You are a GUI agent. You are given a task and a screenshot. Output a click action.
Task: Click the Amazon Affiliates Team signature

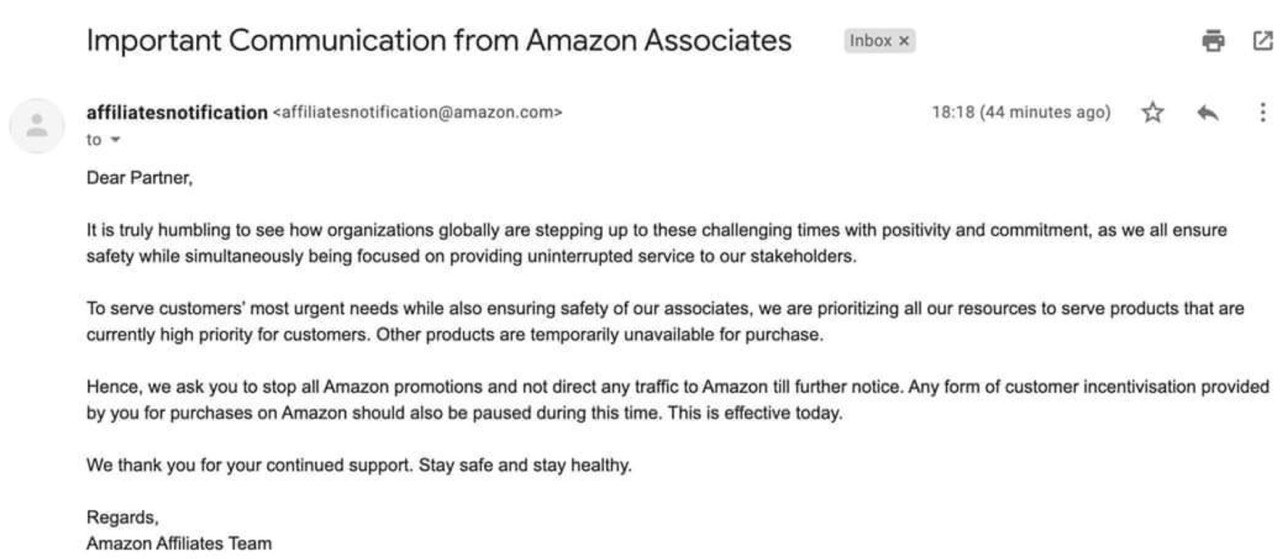point(179,545)
